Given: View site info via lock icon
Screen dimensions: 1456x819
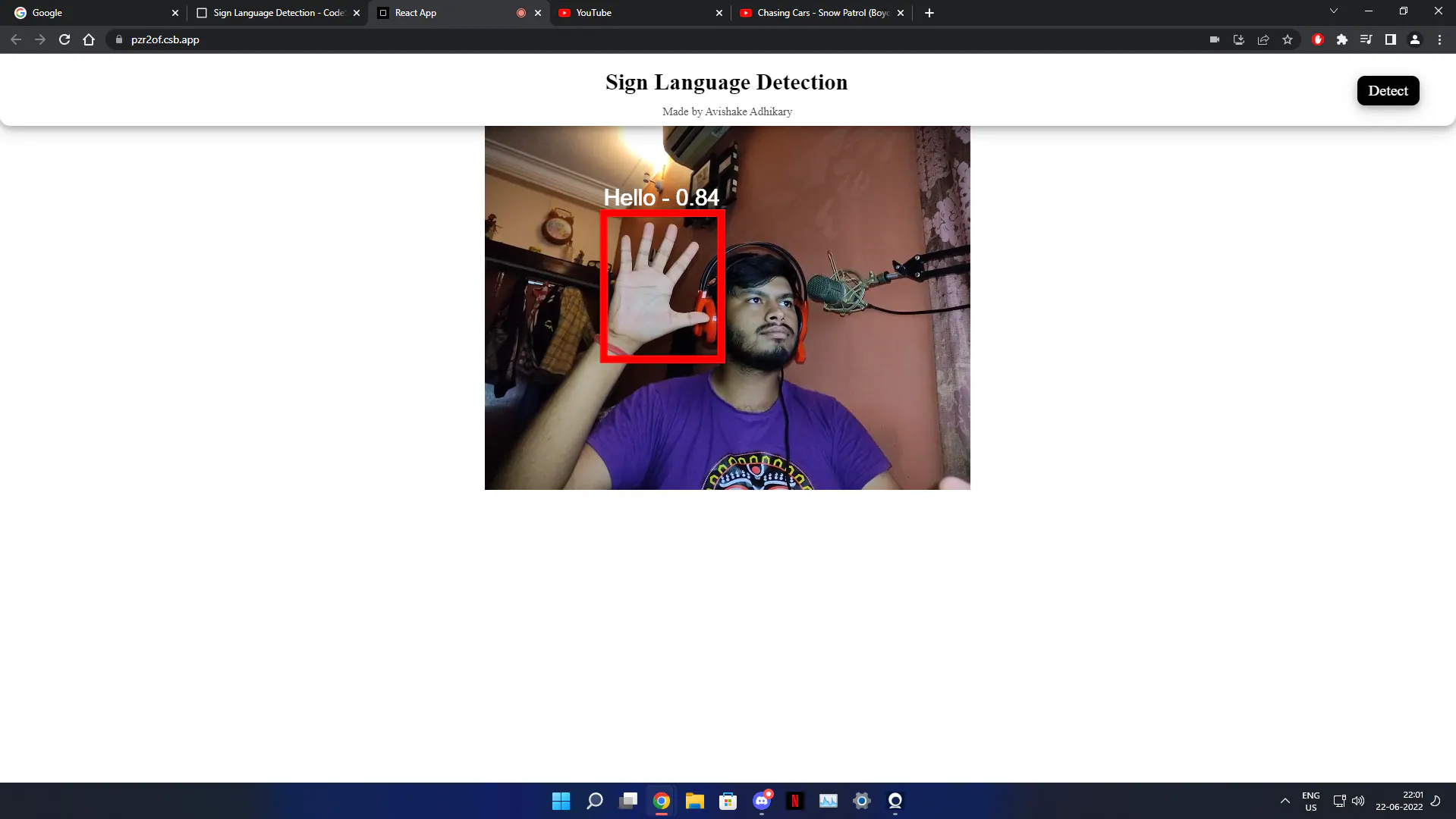Looking at the screenshot, I should click(118, 39).
